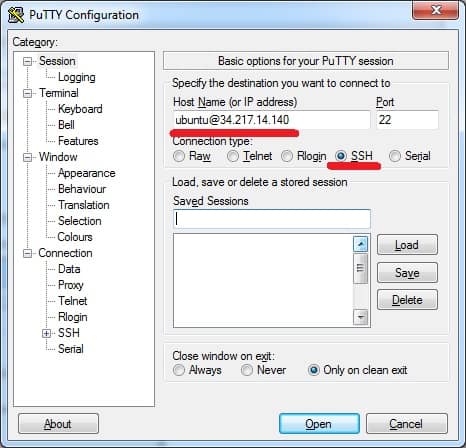The image size is (466, 448).
Task: Click the Delete session button
Action: click(x=407, y=300)
